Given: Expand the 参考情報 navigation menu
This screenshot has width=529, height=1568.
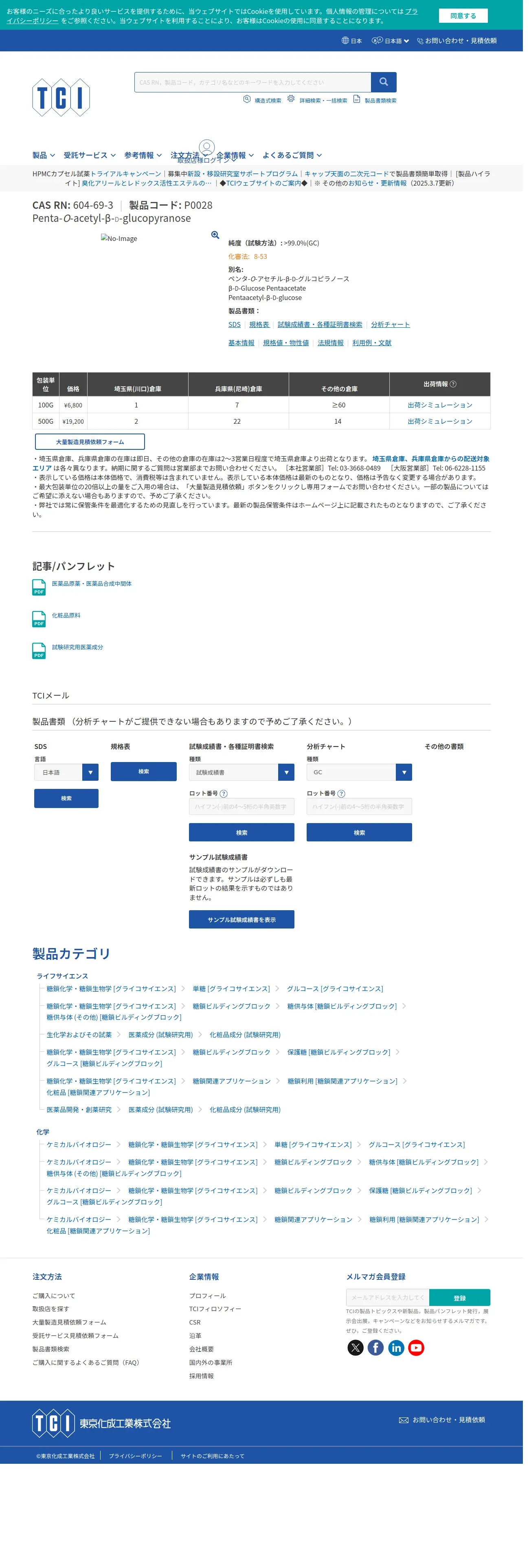Looking at the screenshot, I should click(143, 155).
